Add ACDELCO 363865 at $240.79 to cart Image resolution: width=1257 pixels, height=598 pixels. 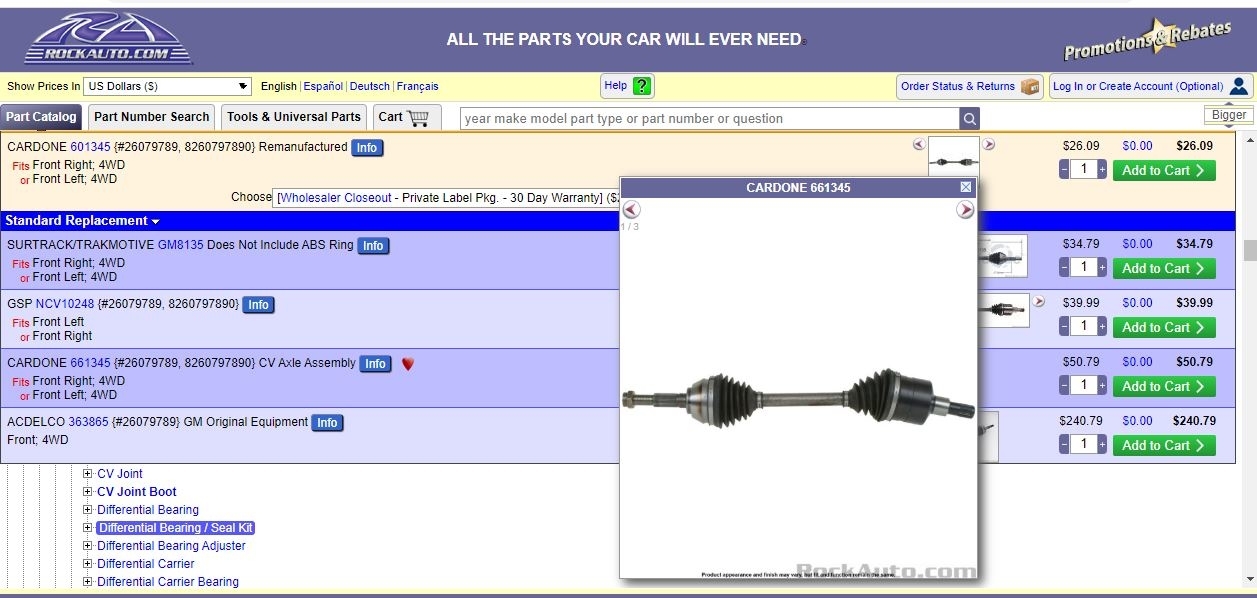1164,446
